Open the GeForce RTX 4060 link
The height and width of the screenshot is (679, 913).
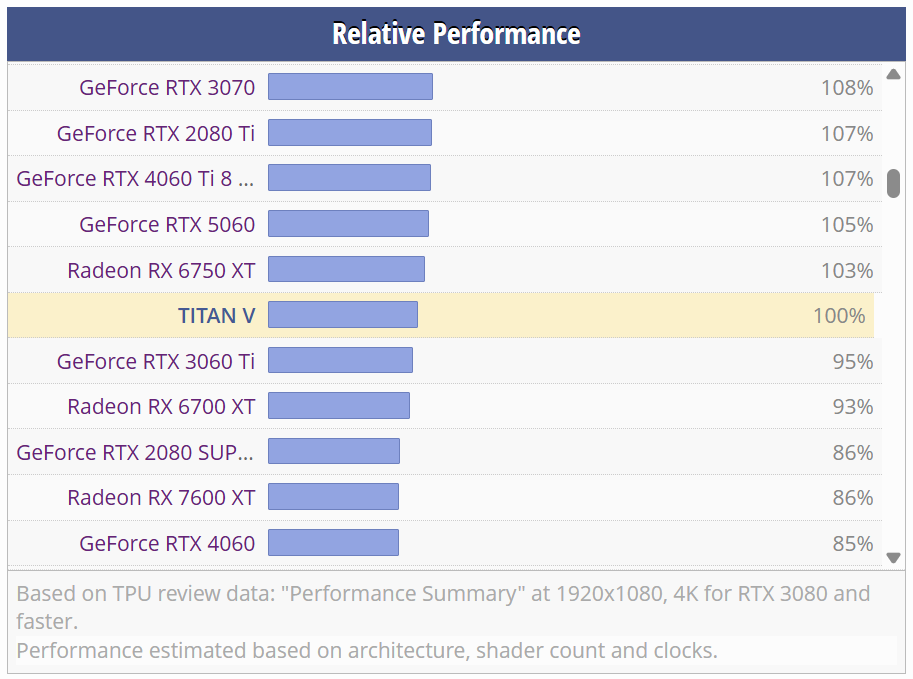(x=167, y=544)
